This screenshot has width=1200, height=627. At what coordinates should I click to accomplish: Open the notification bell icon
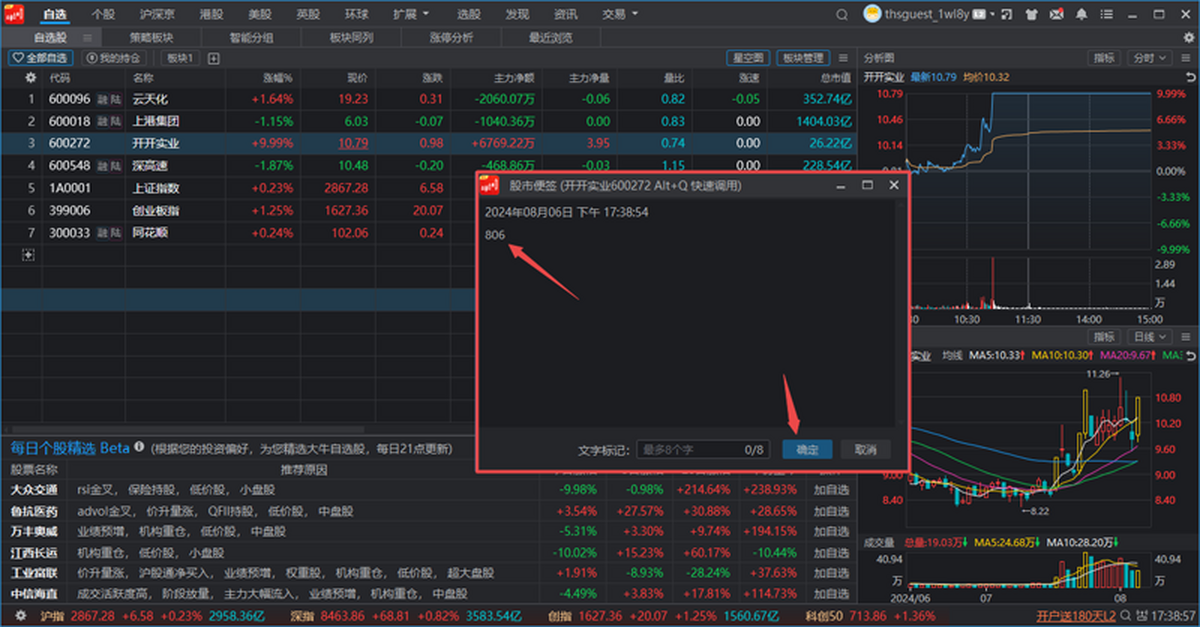(x=1081, y=14)
